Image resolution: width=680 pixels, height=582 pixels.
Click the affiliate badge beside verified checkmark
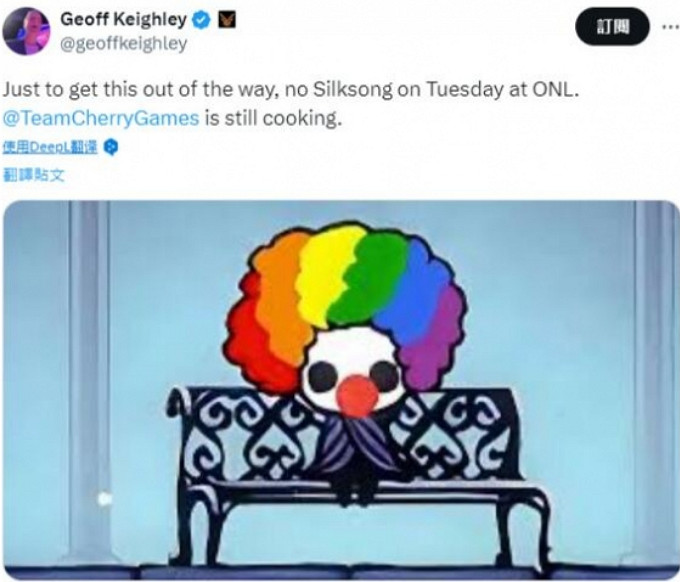pyautogui.click(x=226, y=20)
